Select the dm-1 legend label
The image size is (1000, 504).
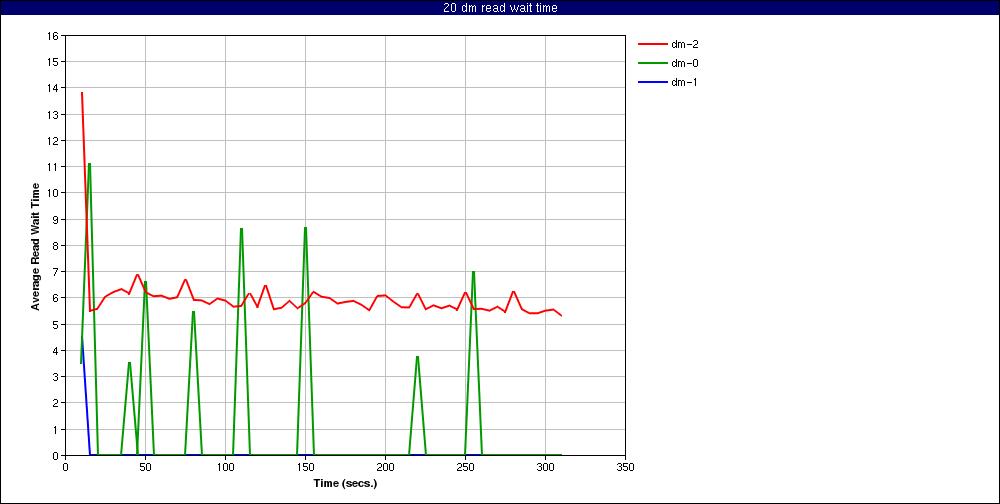(684, 82)
